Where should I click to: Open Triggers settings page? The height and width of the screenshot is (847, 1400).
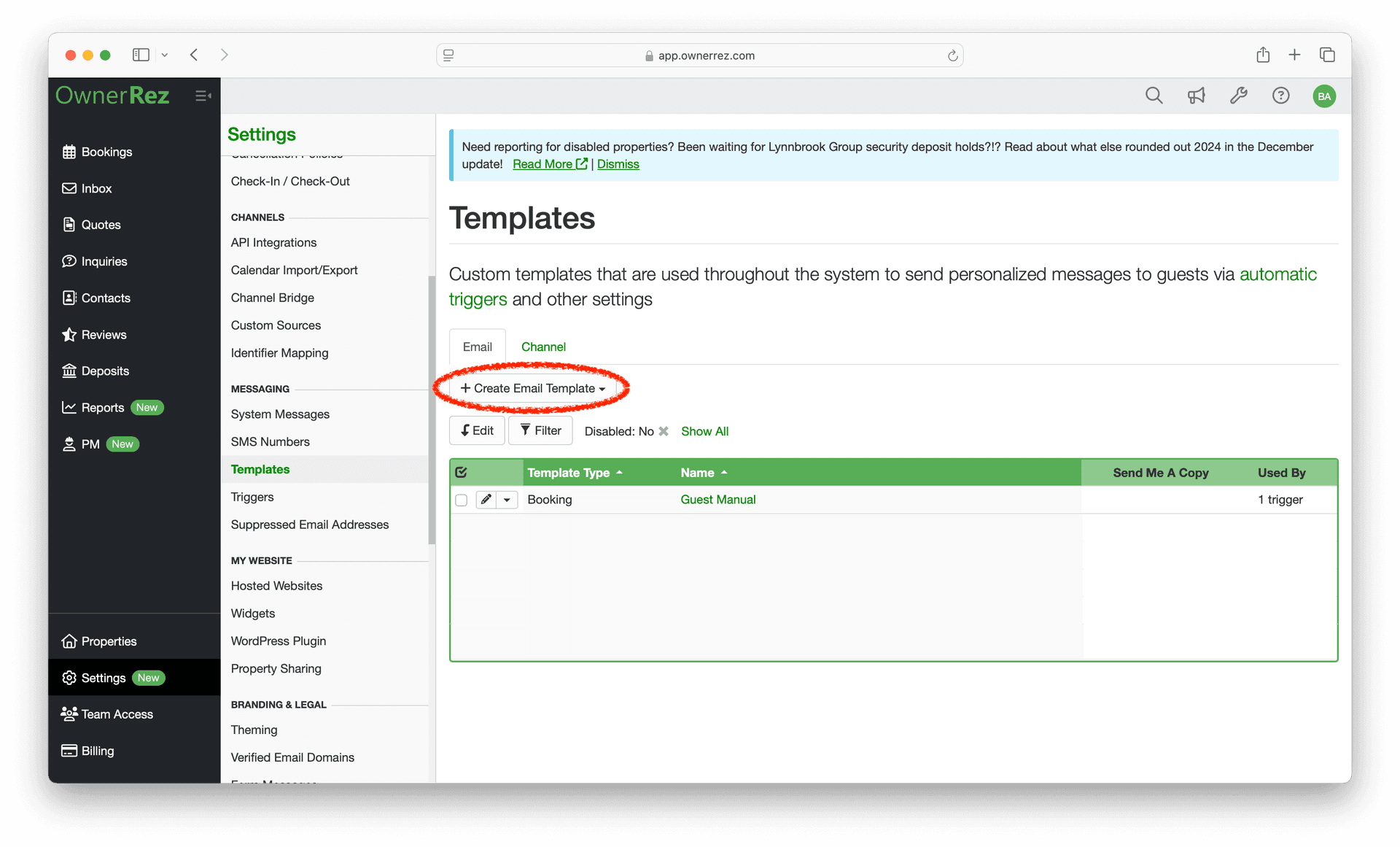pos(252,497)
